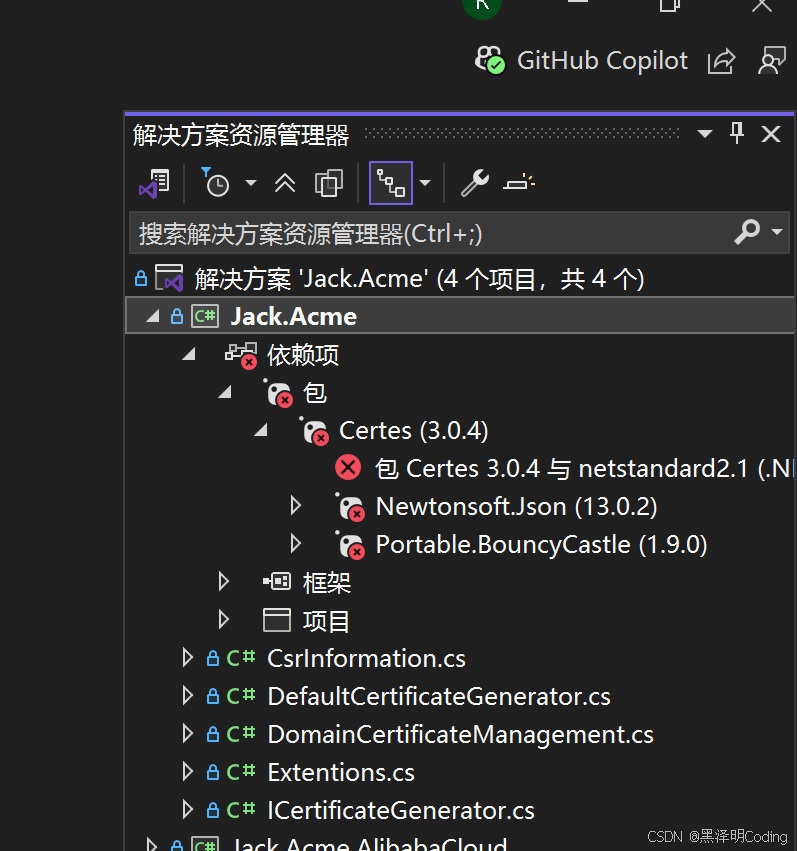Select the 依赖项 node

pyautogui.click(x=303, y=355)
